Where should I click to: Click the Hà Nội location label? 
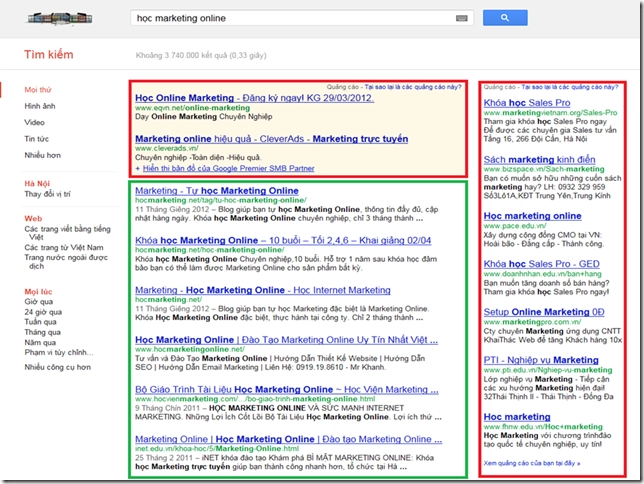37,184
